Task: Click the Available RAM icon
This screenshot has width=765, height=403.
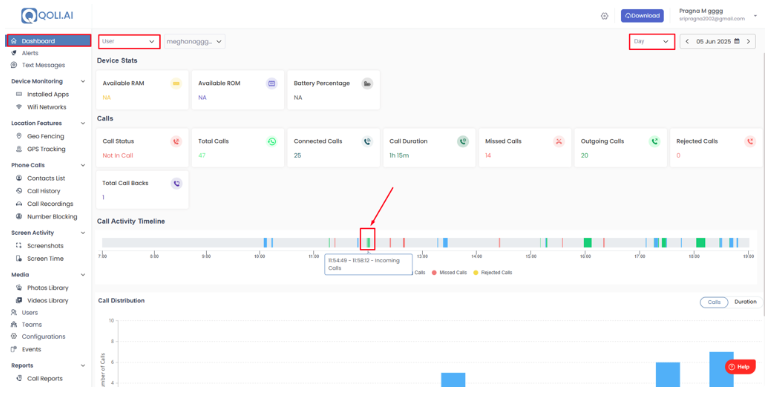Action: 176,84
